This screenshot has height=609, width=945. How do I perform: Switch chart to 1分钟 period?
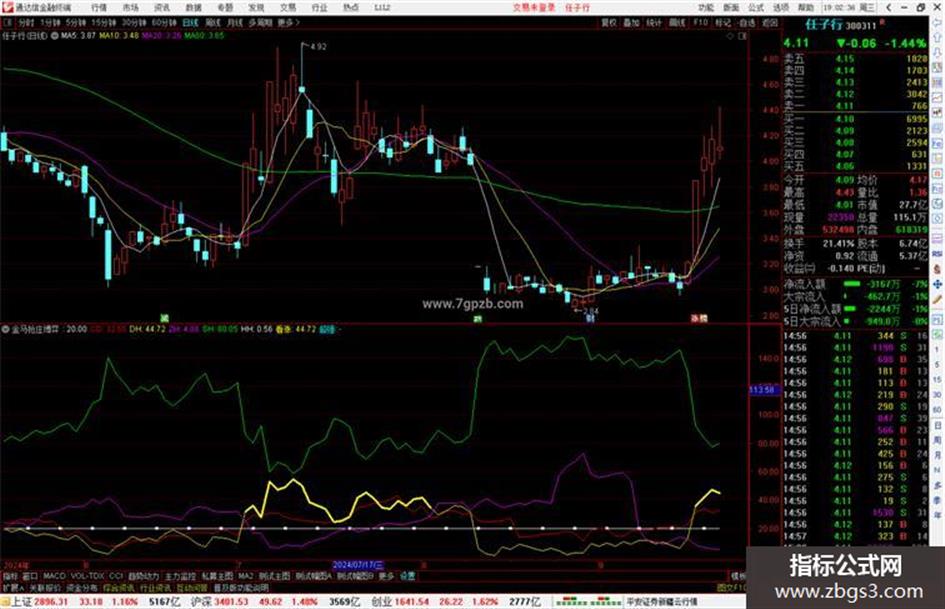pyautogui.click(x=50, y=22)
